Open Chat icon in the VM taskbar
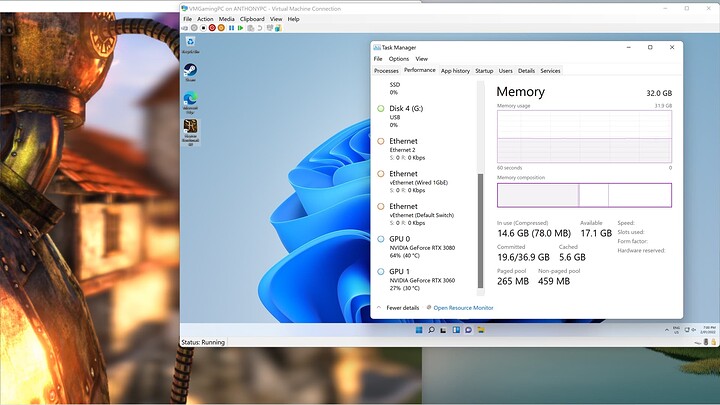 click(x=468, y=330)
